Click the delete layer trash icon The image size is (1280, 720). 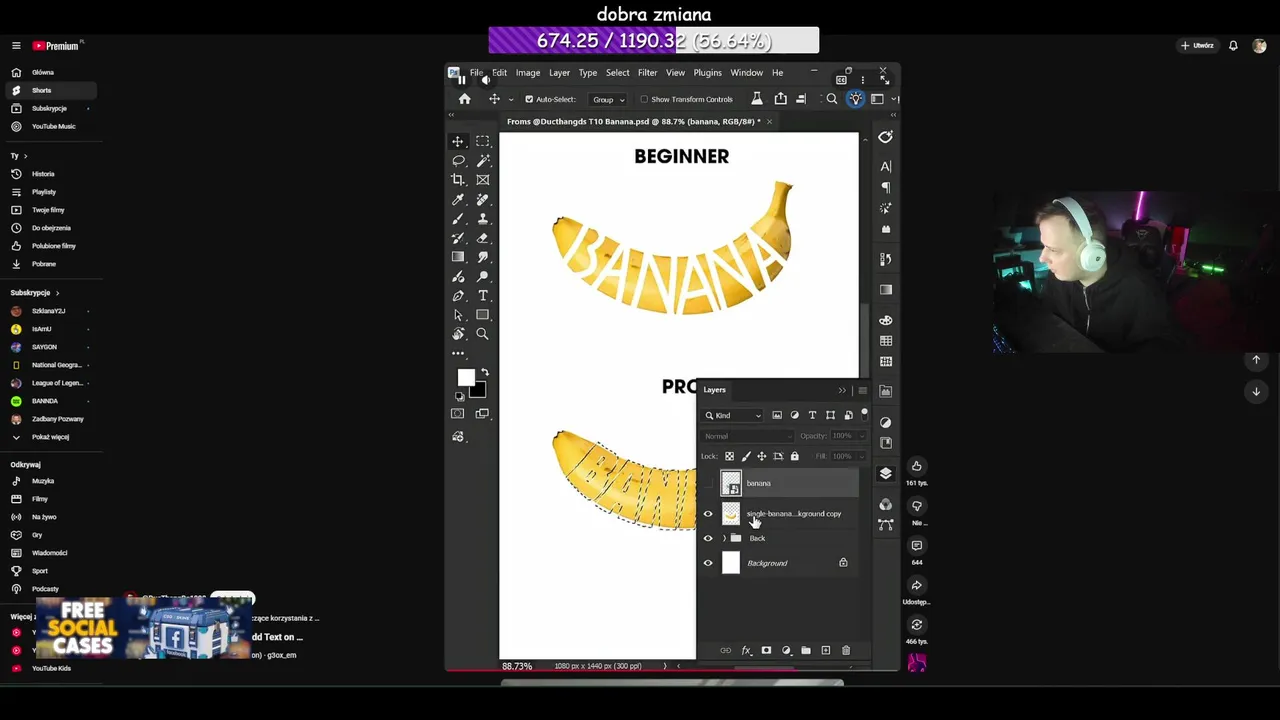845,650
